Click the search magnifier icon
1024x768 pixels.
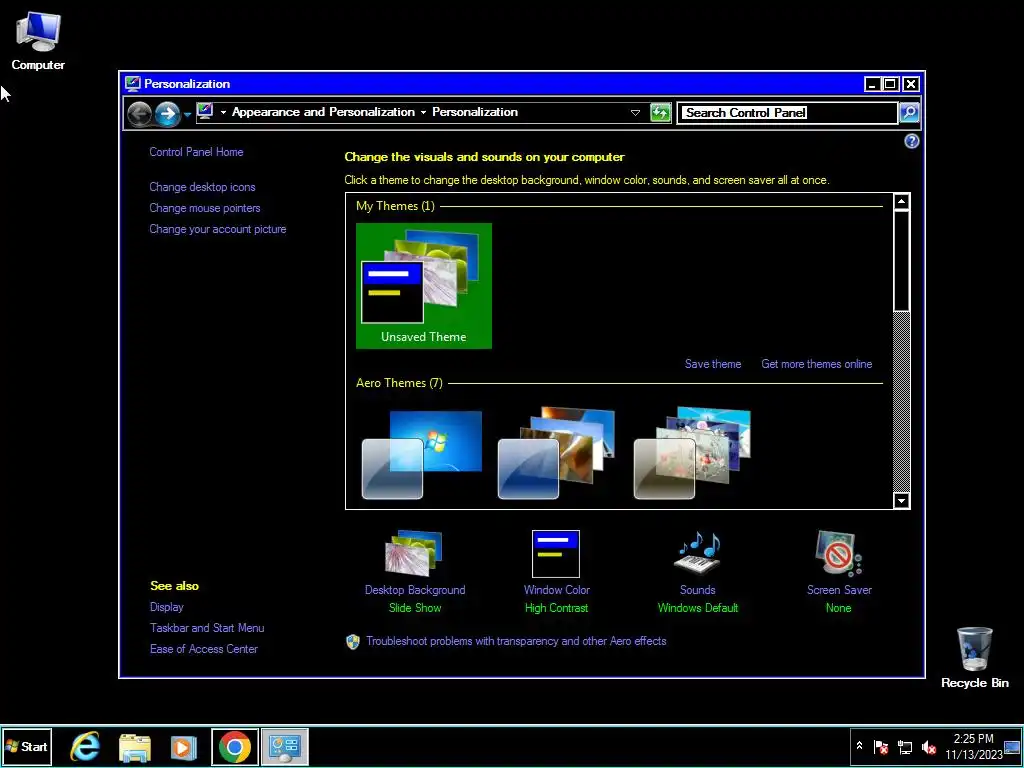(x=909, y=112)
